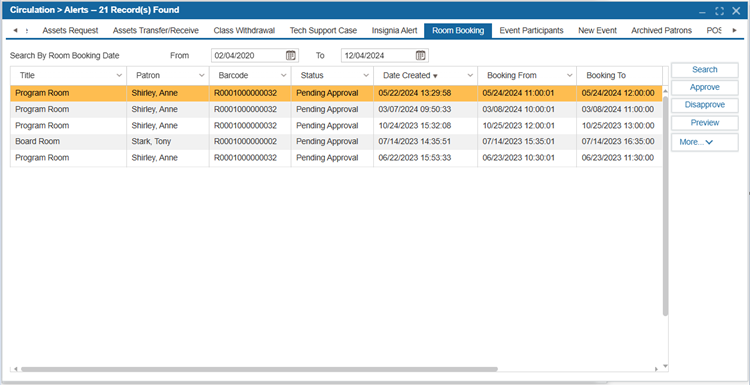Sort by the Status column header
Viewport: 750px width, 385px height.
click(312, 76)
